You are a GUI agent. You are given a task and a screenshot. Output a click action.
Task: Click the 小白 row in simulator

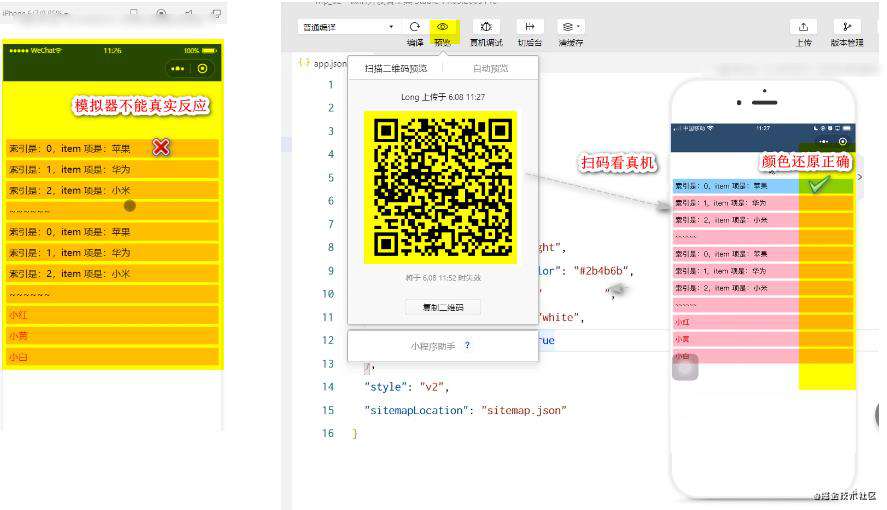point(112,357)
